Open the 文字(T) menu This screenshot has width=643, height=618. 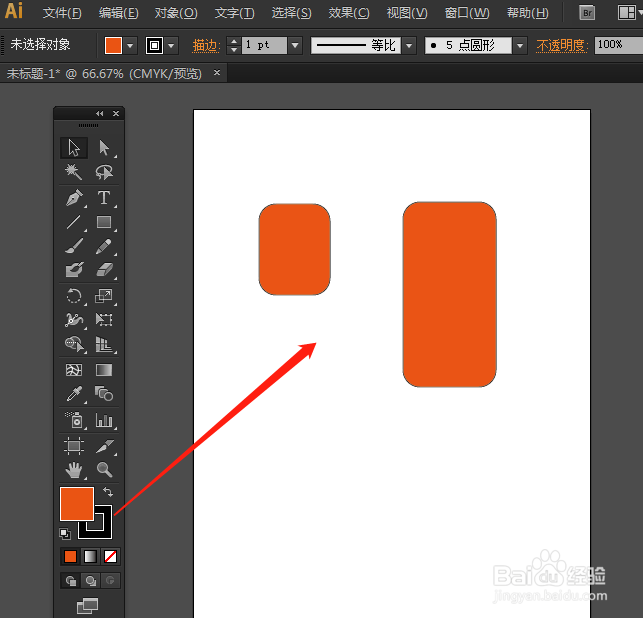[x=235, y=13]
